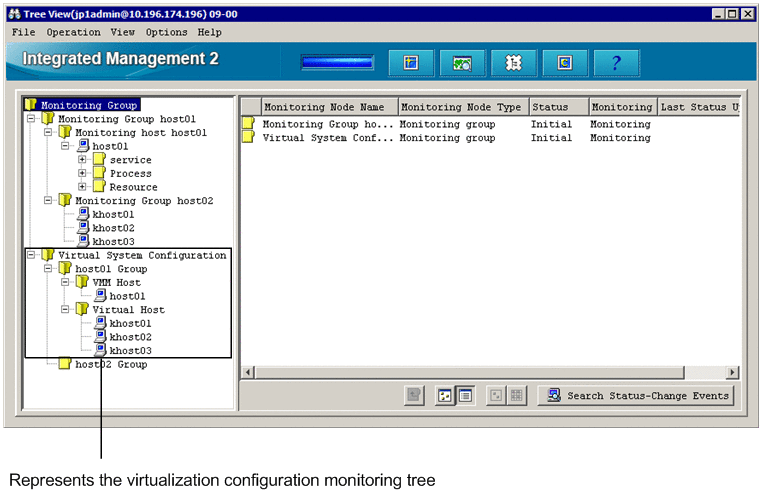This screenshot has width=762, height=494.
Task: Toggle the grid layout button at bottom
Action: point(515,396)
